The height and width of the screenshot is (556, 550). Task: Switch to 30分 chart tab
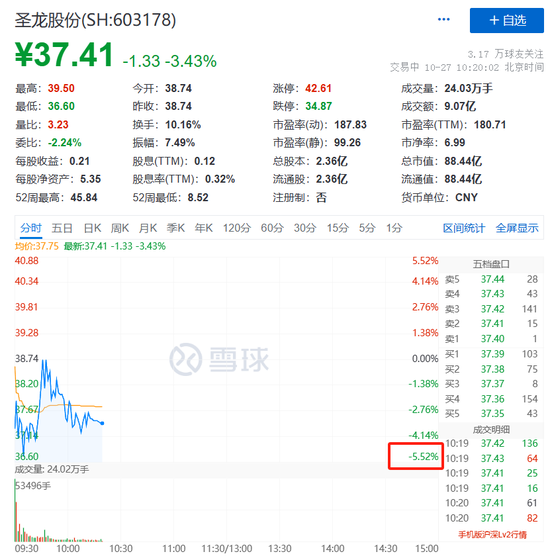[305, 228]
